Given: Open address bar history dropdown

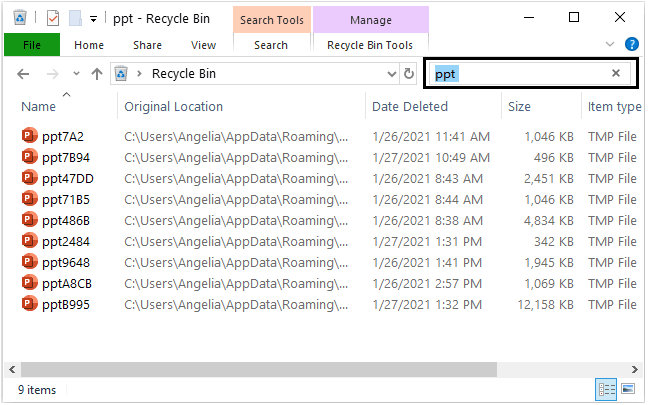Looking at the screenshot, I should [391, 74].
